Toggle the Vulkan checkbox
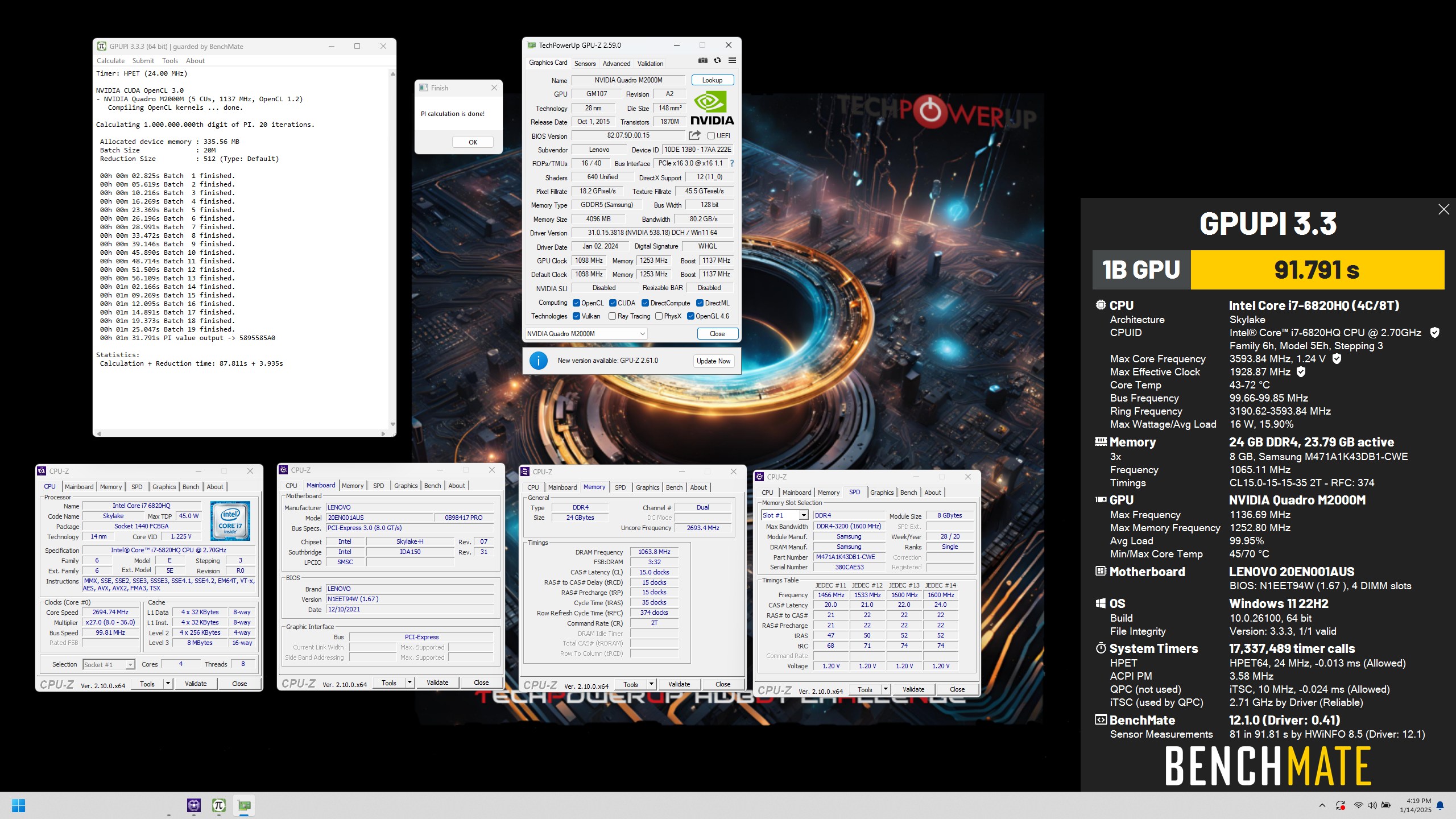The image size is (1456, 819). [576, 316]
